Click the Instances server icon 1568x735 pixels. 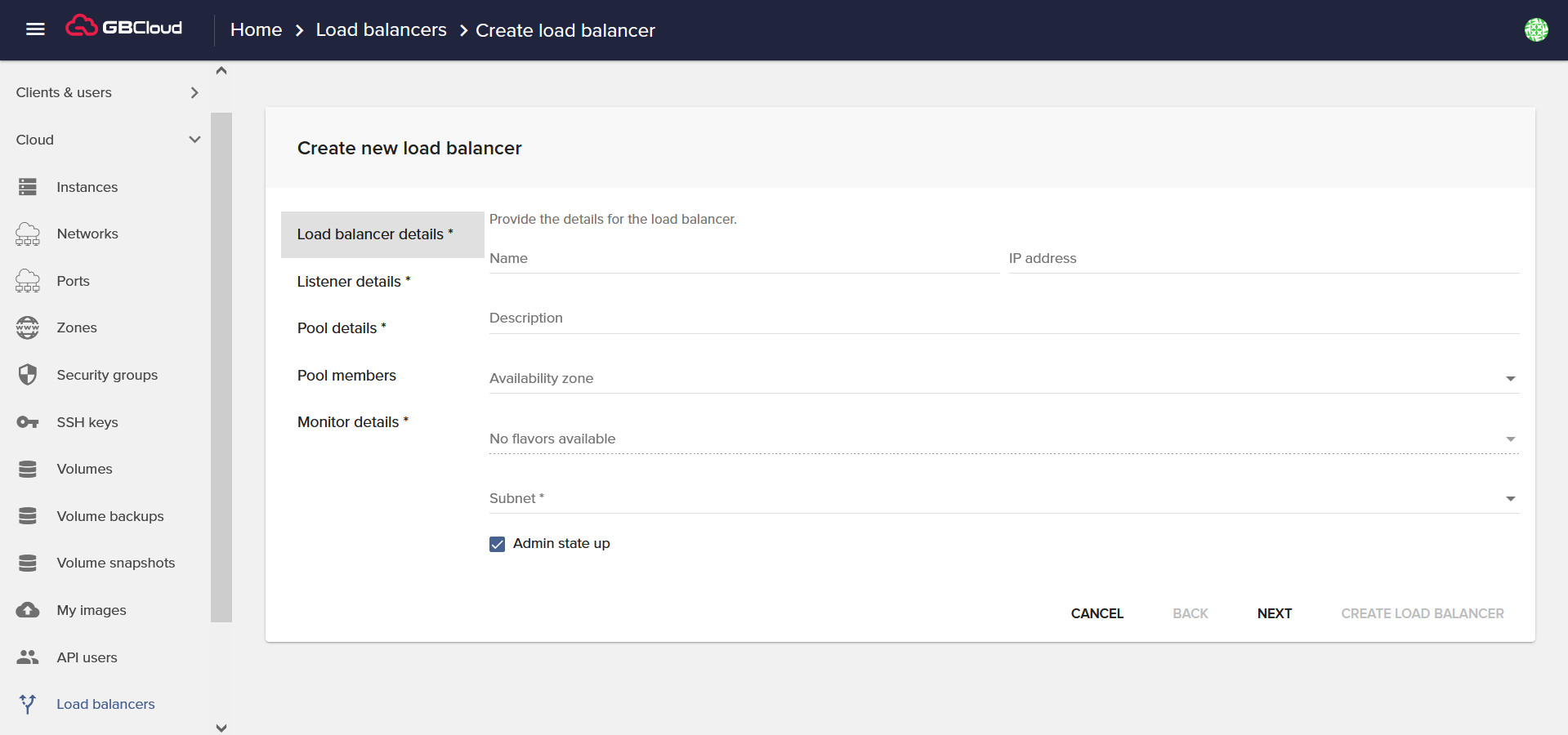(28, 187)
